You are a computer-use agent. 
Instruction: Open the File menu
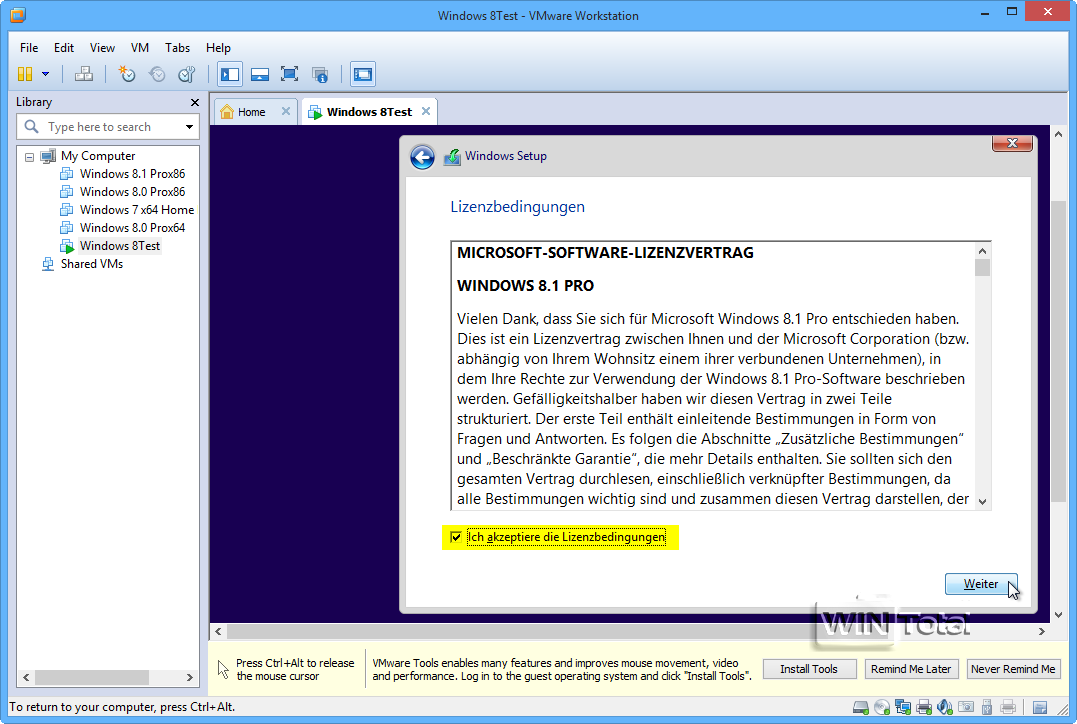[29, 48]
